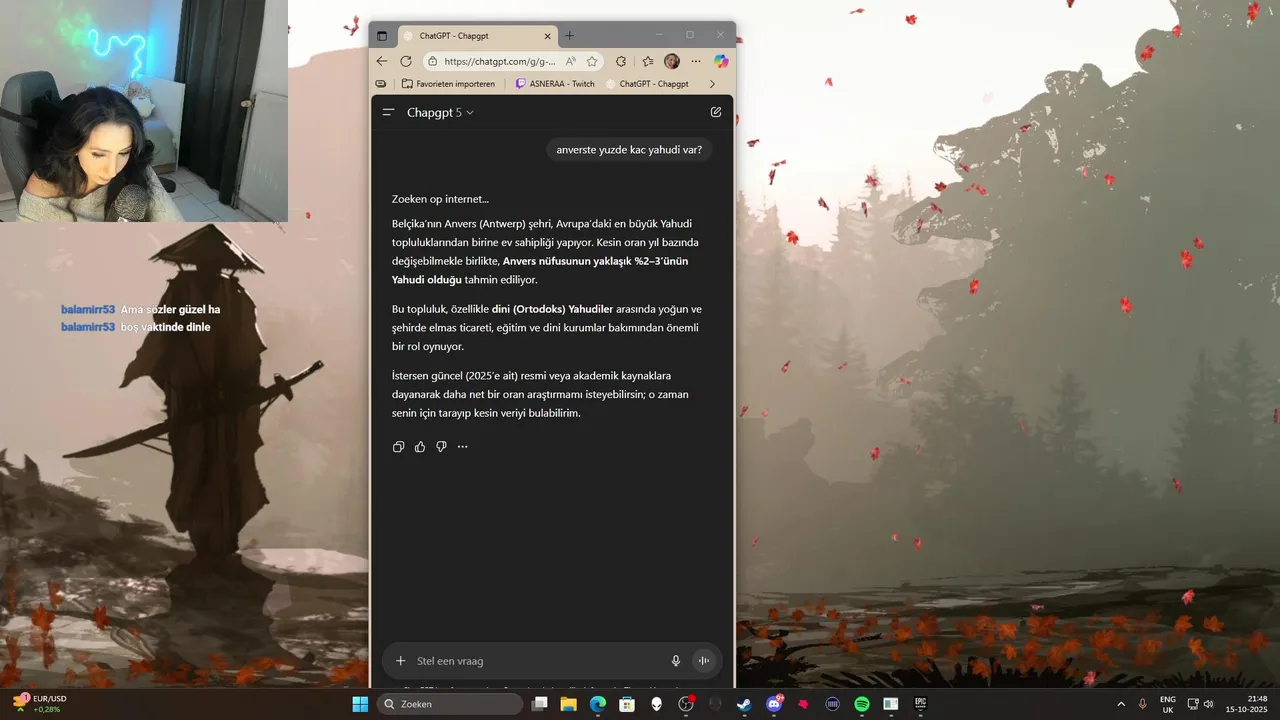Add this page to favorites

click(592, 61)
